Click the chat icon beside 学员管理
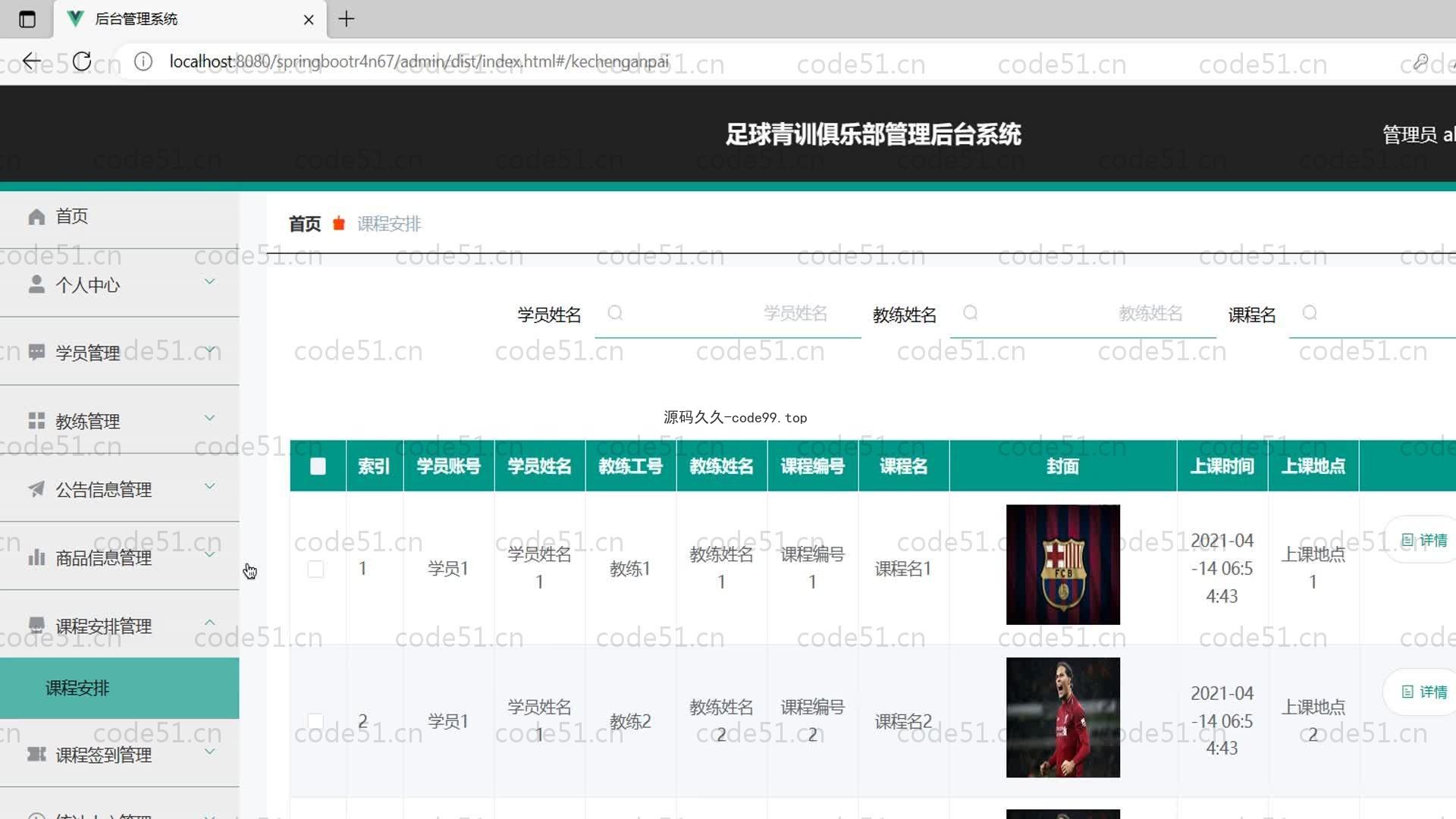The height and width of the screenshot is (819, 1456). [x=36, y=353]
